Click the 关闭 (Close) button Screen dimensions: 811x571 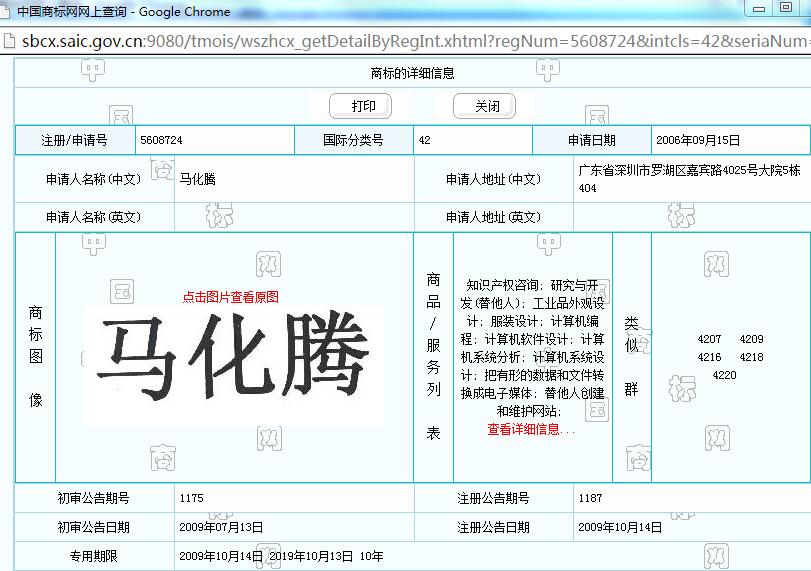click(x=487, y=106)
